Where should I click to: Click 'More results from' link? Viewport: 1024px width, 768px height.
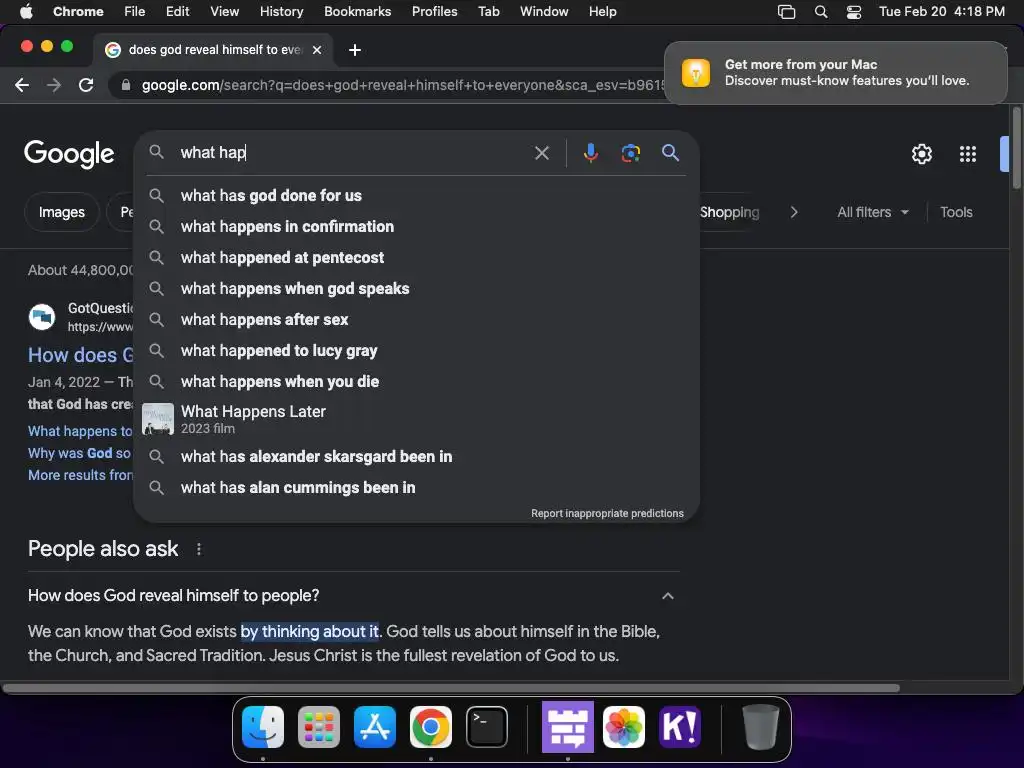pyautogui.click(x=80, y=475)
